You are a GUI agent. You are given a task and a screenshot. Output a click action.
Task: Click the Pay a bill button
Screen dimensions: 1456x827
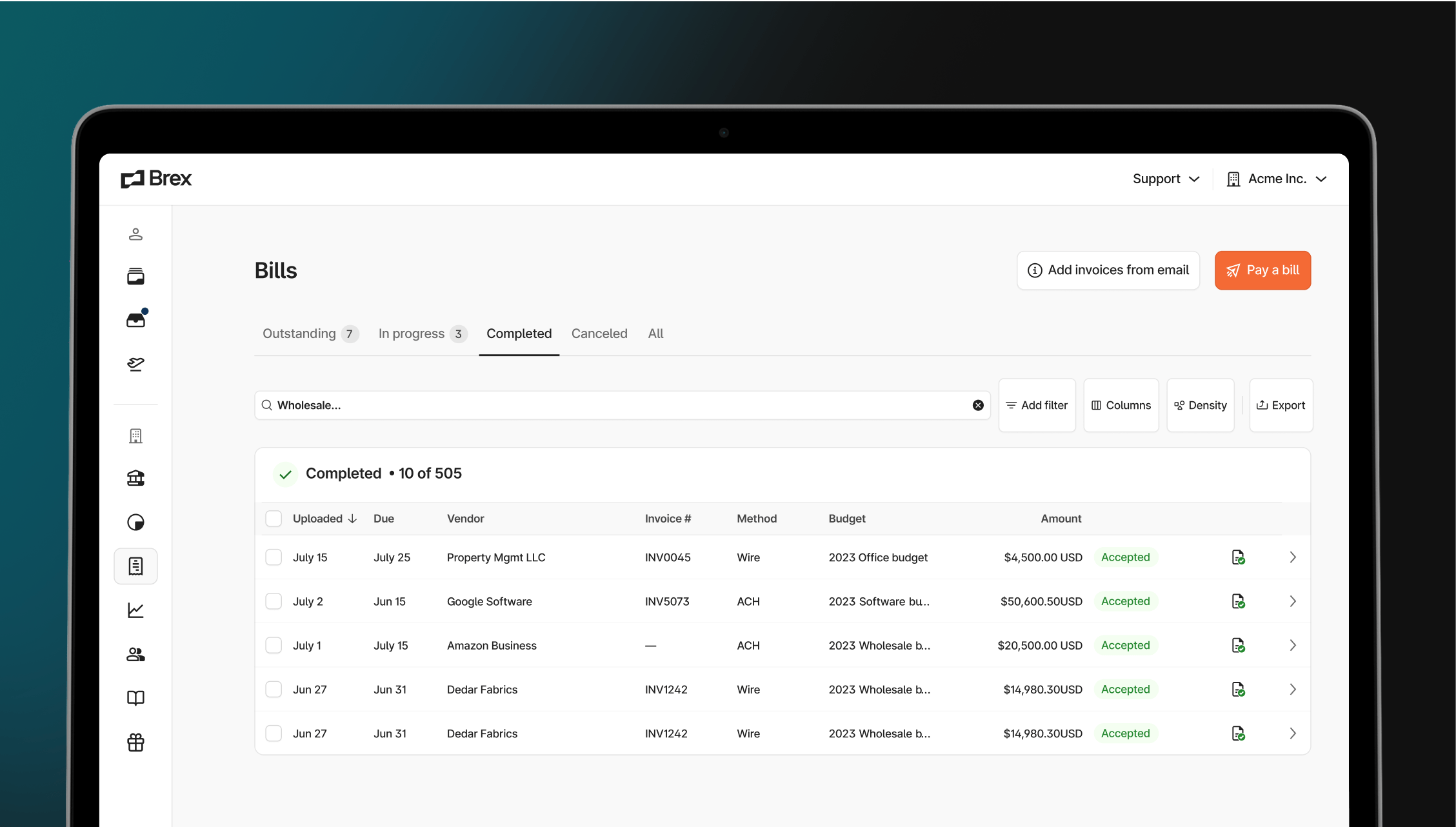point(1262,270)
